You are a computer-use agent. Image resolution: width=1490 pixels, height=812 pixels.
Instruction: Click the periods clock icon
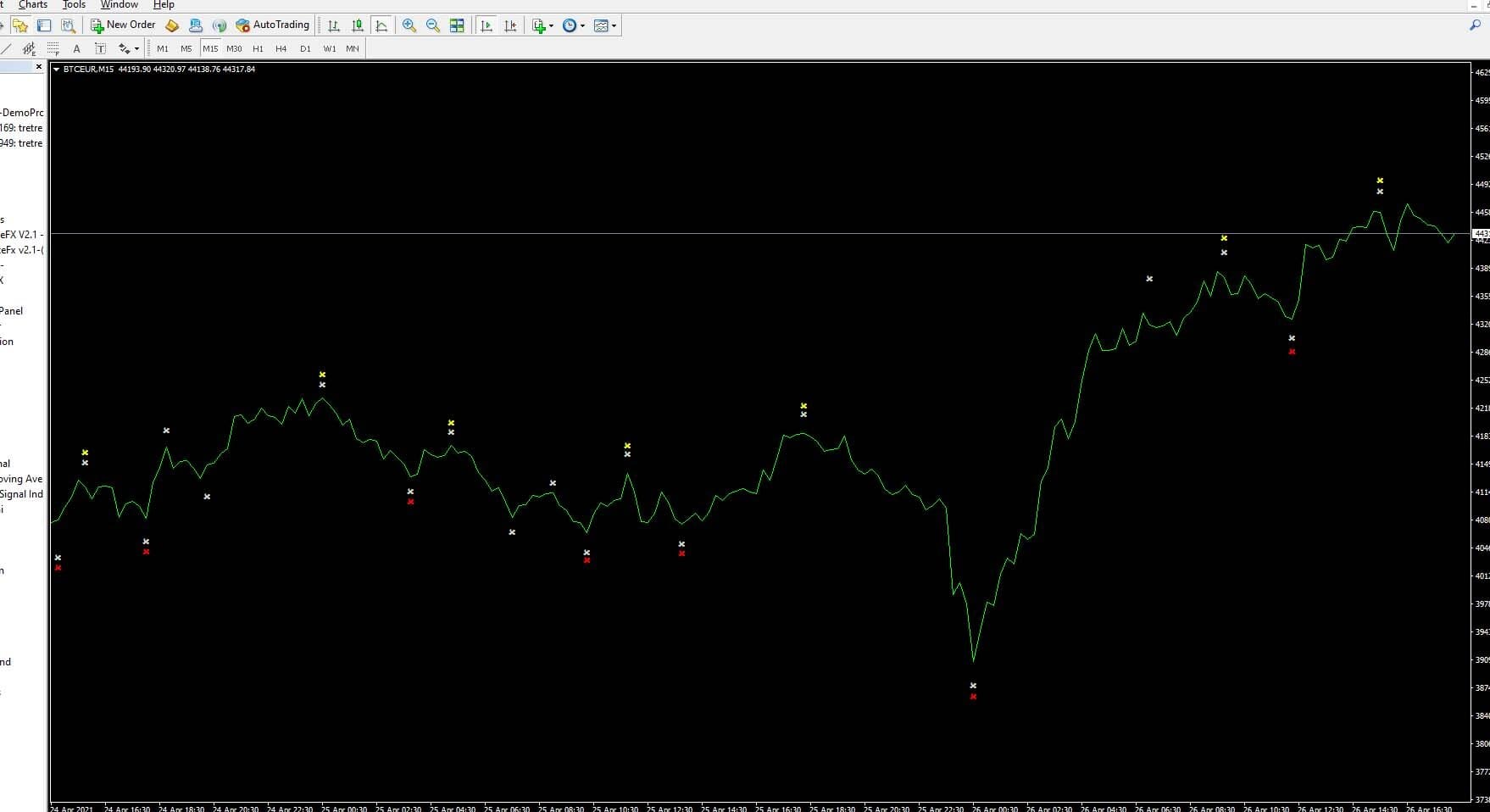click(570, 25)
